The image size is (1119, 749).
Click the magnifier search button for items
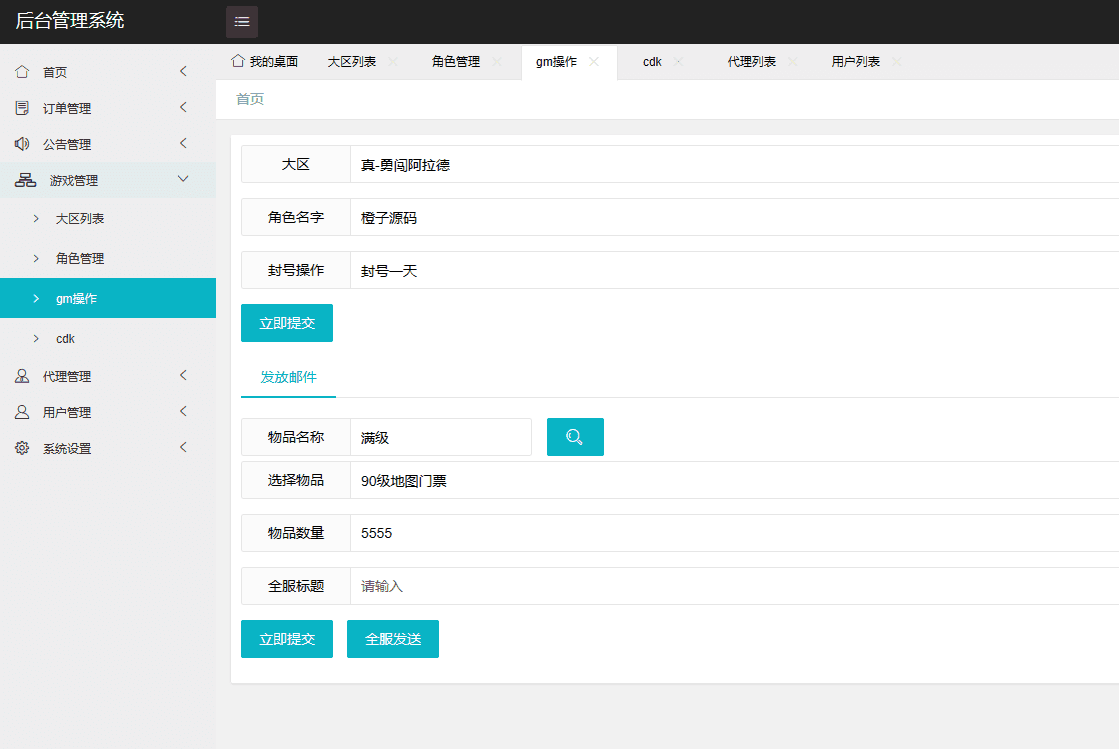click(x=575, y=437)
